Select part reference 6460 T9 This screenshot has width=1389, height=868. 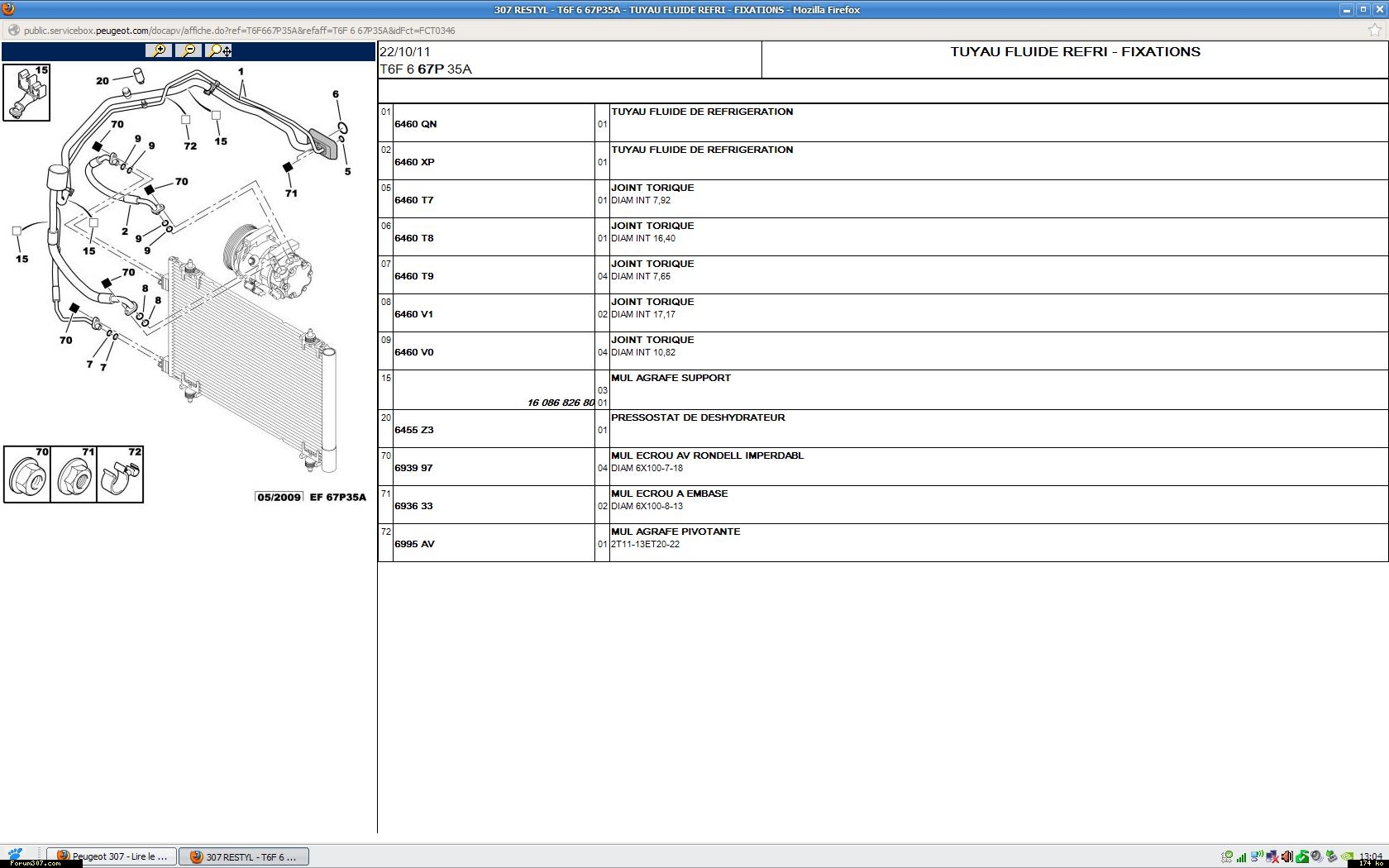pos(413,276)
